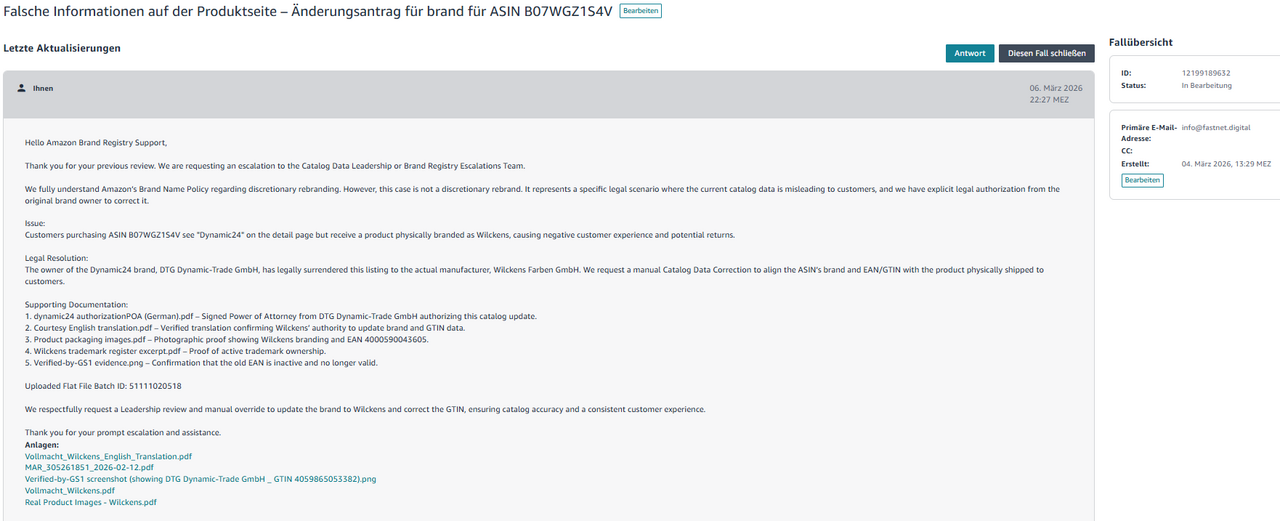Open the Verified-by-GS1 screenshot PNG attachment
The image size is (1280, 521).
[x=200, y=479]
